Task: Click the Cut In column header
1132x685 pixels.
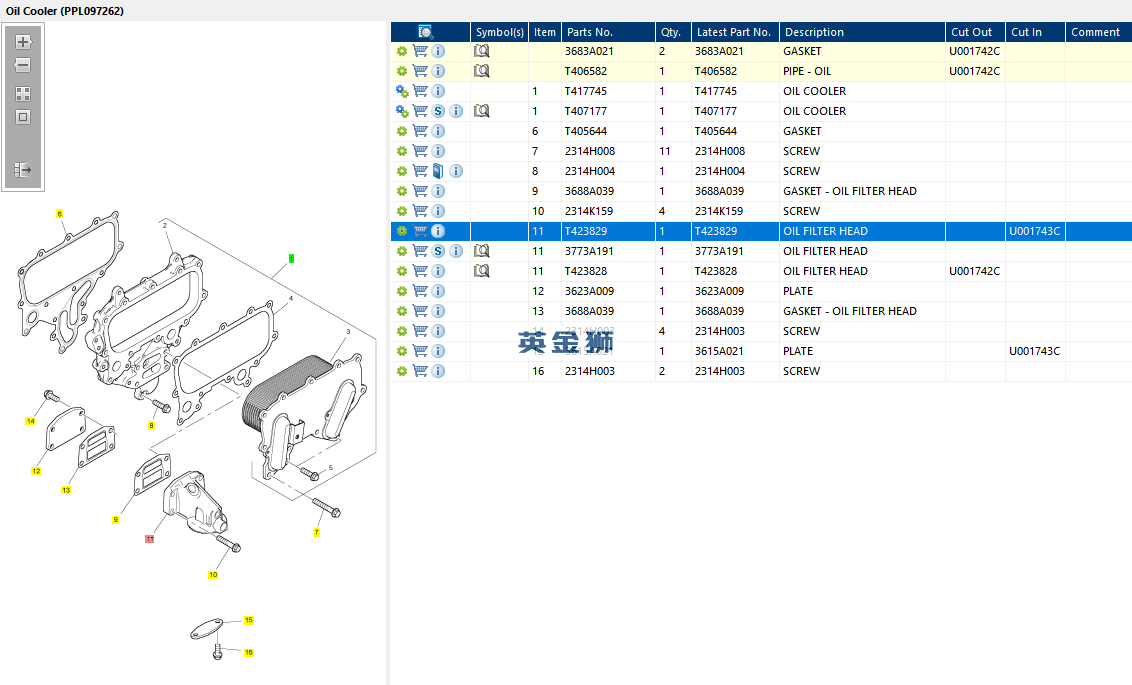Action: tap(1035, 32)
